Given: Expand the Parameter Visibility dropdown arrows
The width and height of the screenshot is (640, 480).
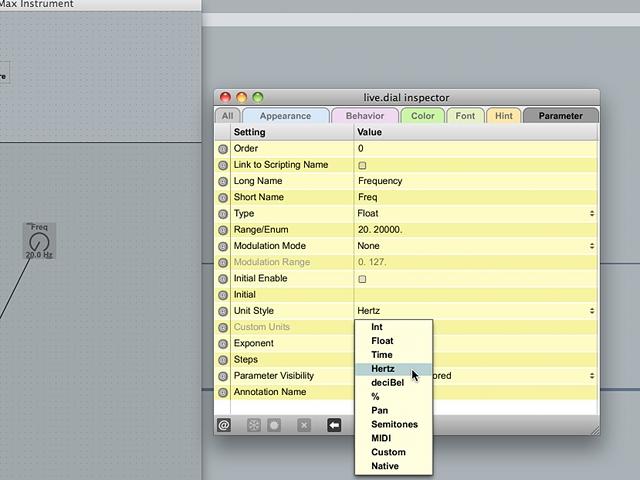Looking at the screenshot, I should [x=592, y=376].
